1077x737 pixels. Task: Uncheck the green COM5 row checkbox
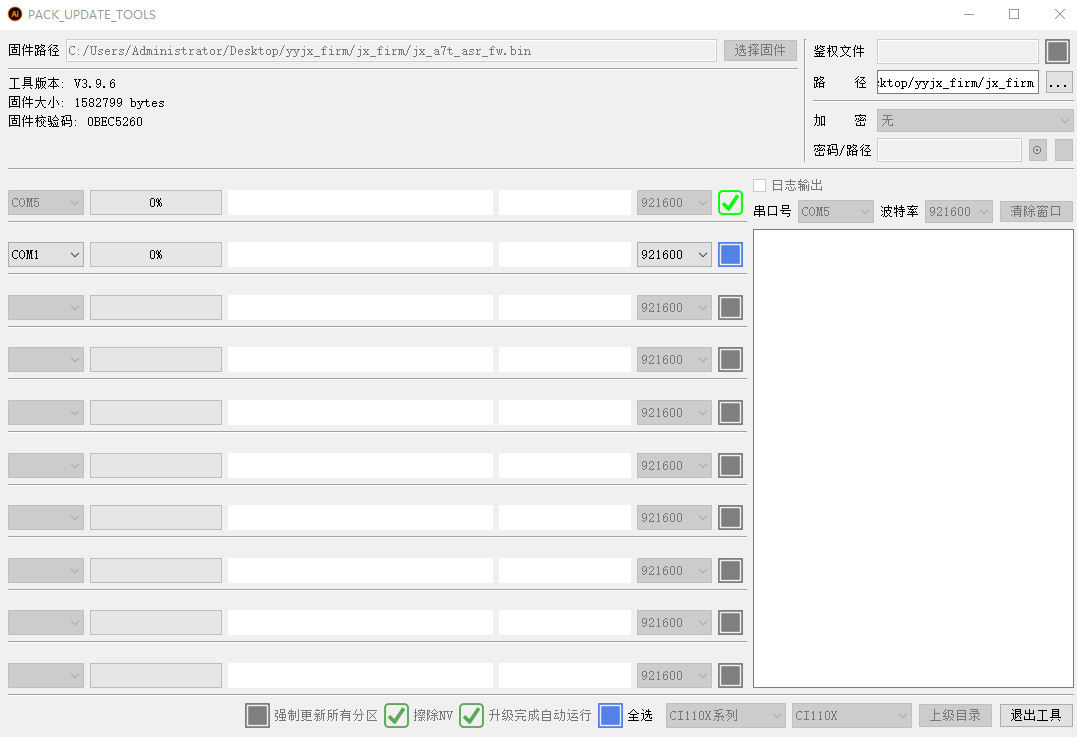tap(730, 202)
